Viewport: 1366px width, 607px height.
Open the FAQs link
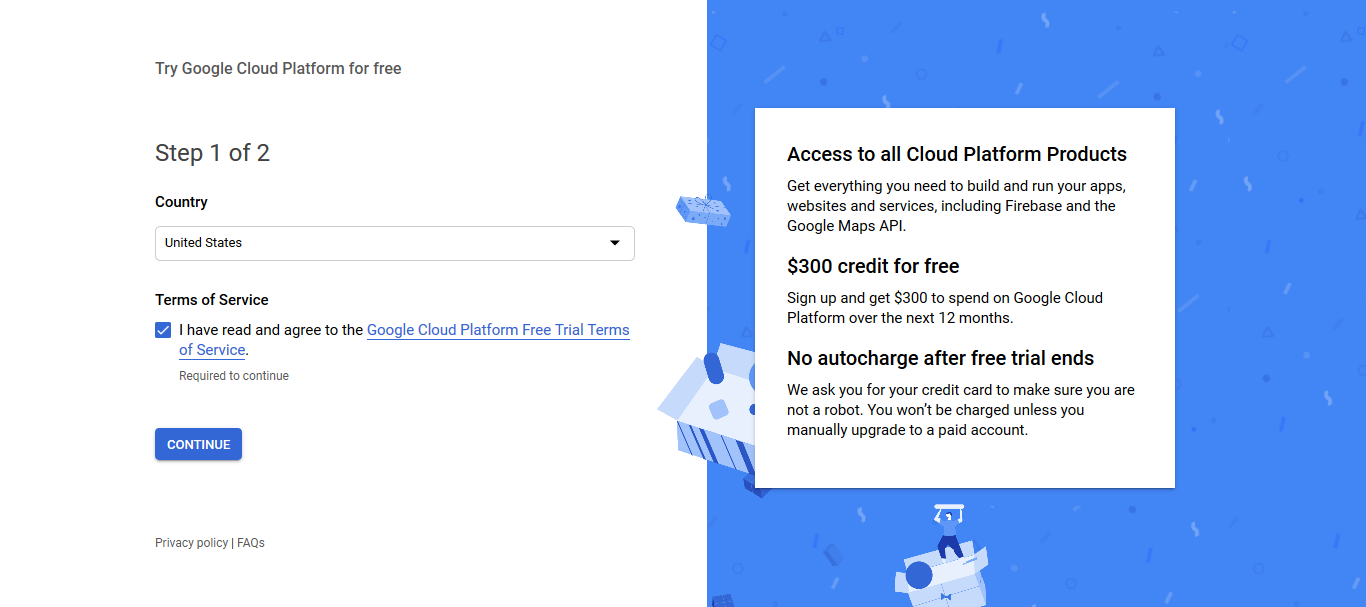[x=251, y=543]
